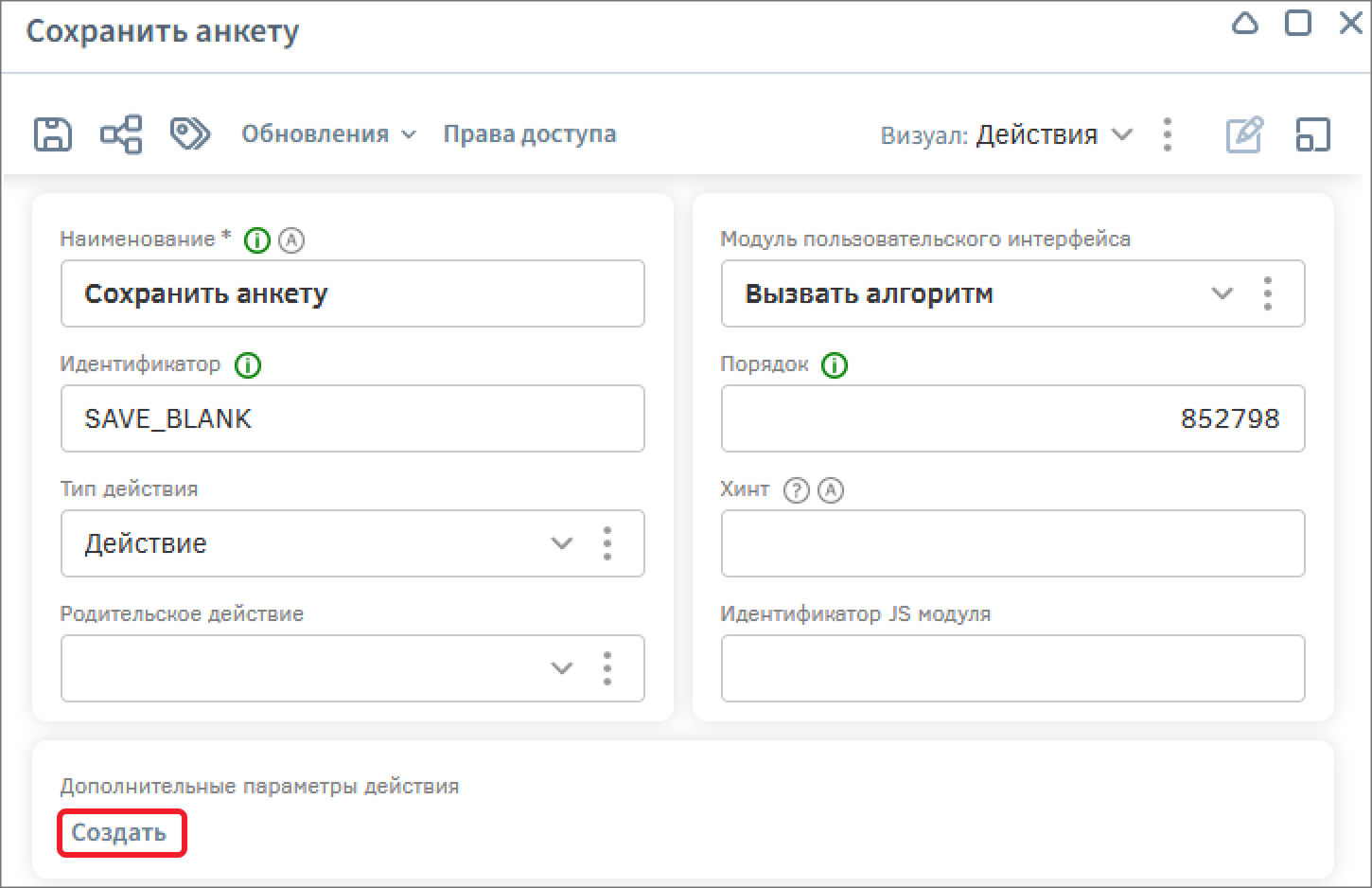The image size is (1372, 888).
Task: Expand the Обновления dropdown menu
Action: [327, 134]
